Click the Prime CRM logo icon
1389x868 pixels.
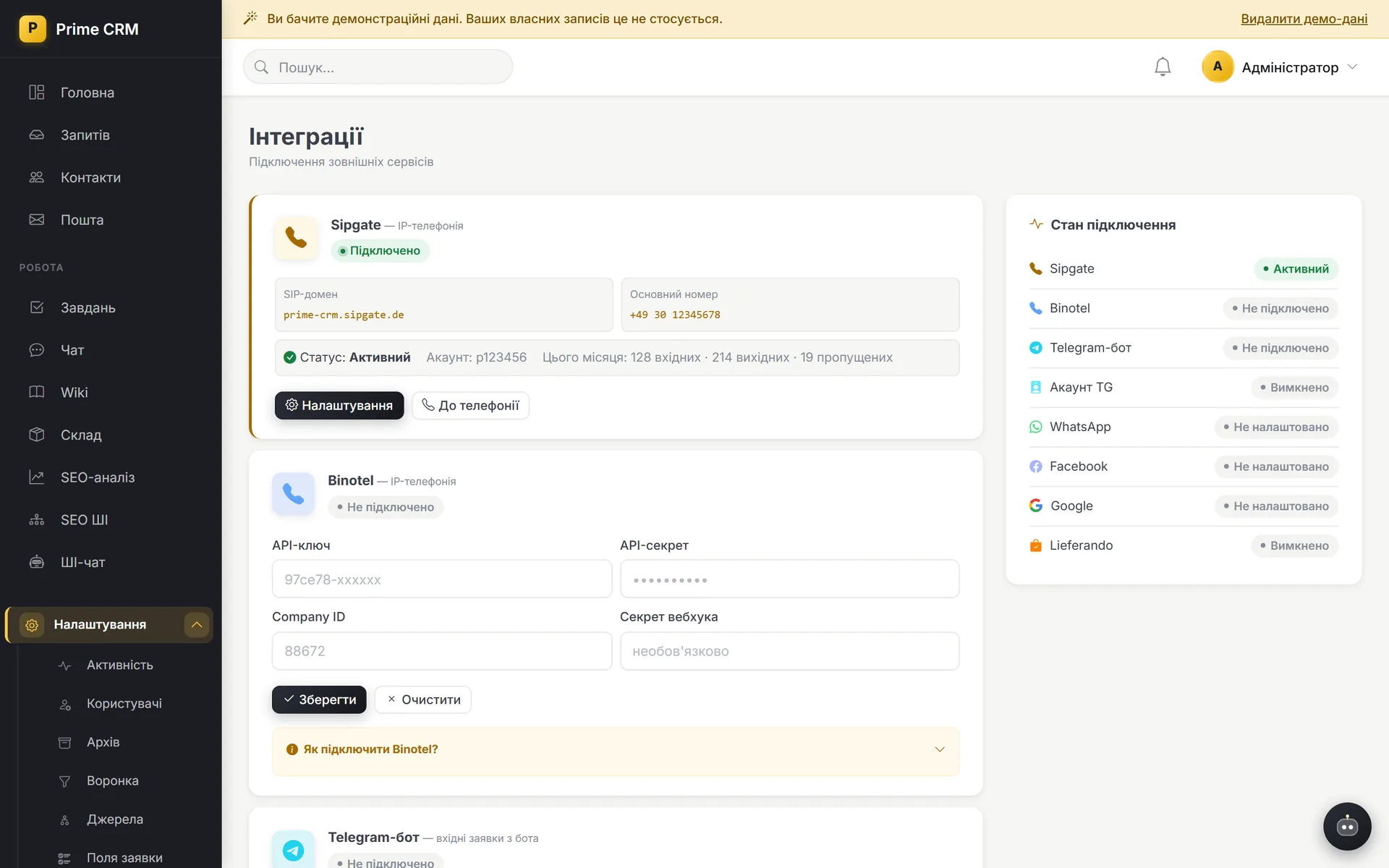(33, 29)
